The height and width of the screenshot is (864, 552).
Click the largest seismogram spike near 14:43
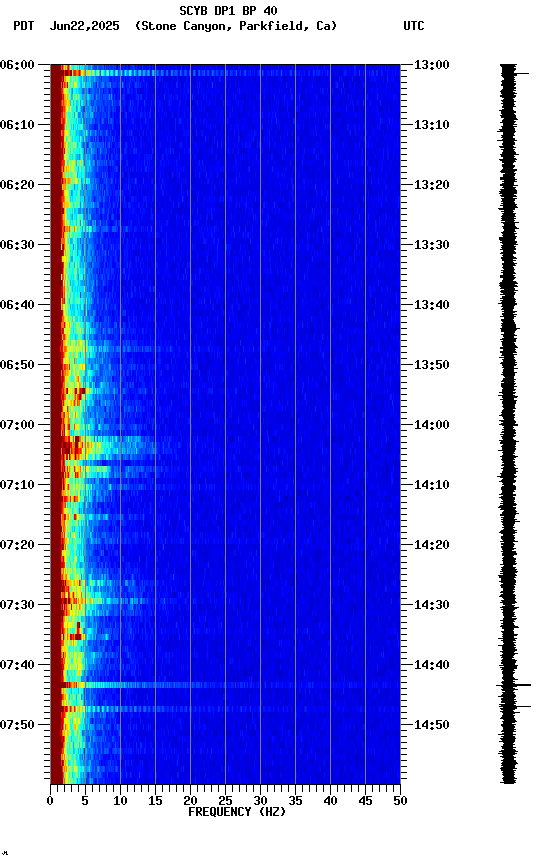point(513,685)
